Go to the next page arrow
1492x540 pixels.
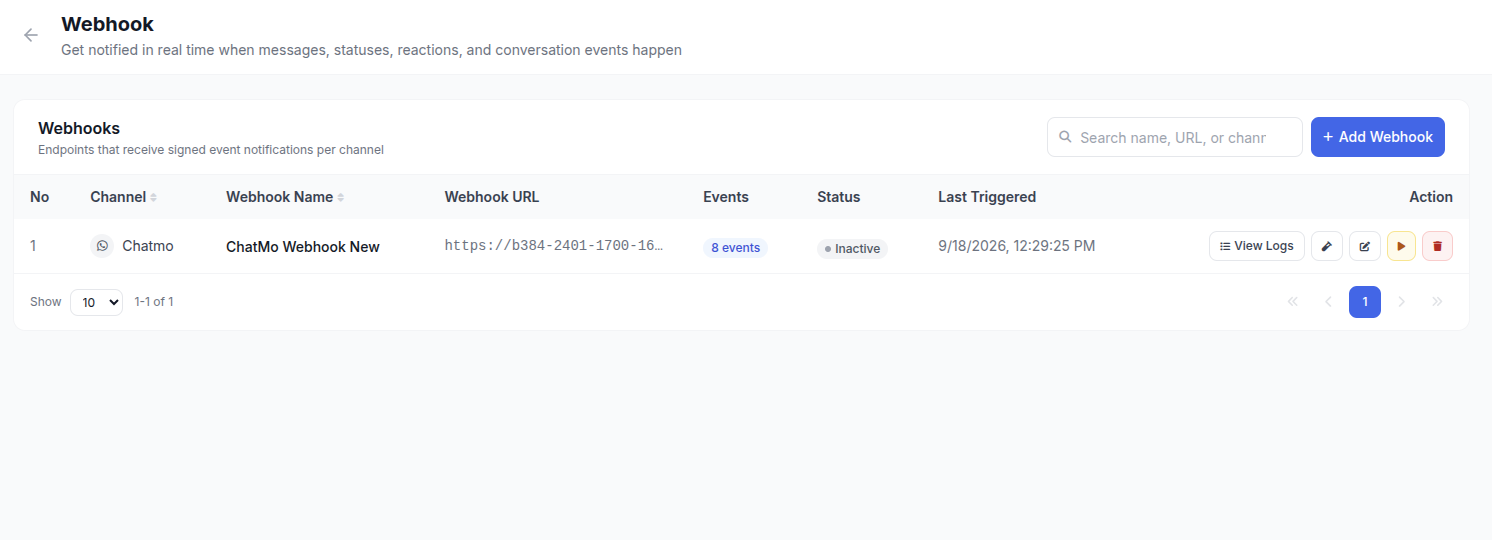[x=1401, y=302]
